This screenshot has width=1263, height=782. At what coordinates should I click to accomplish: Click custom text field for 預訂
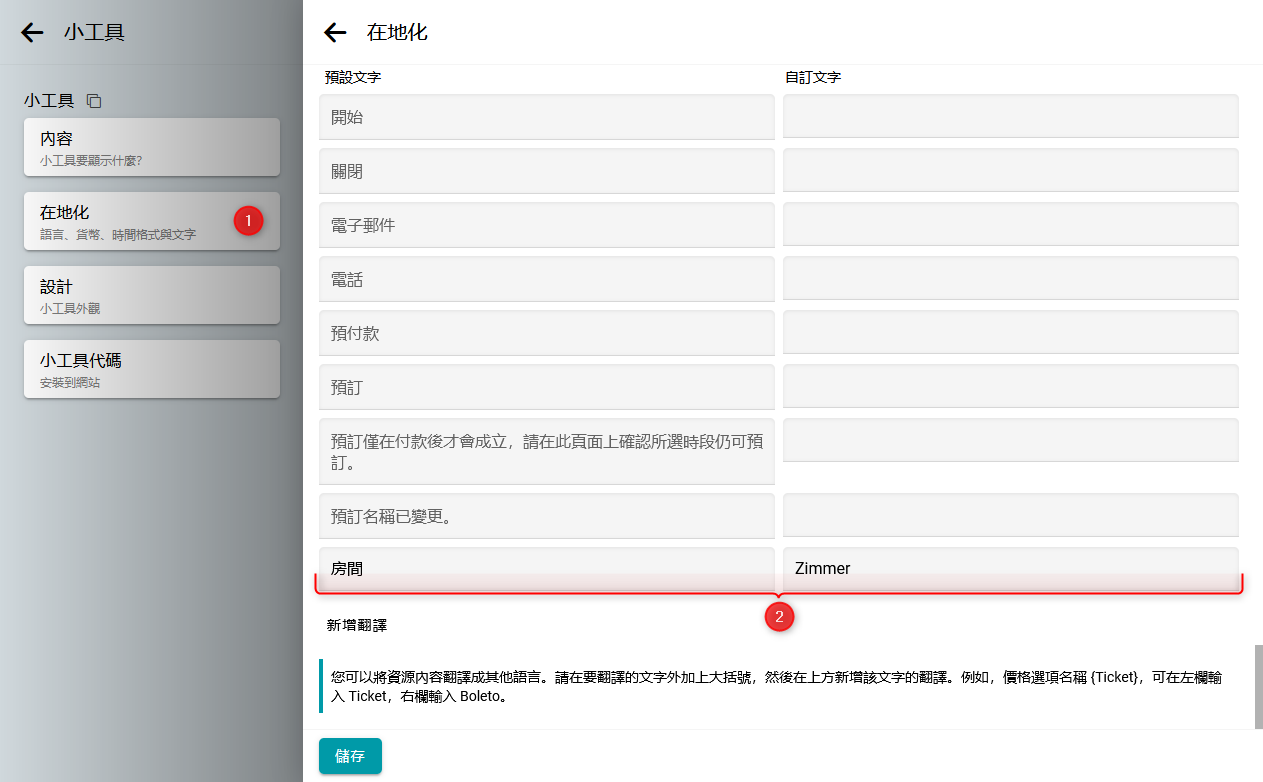1010,387
